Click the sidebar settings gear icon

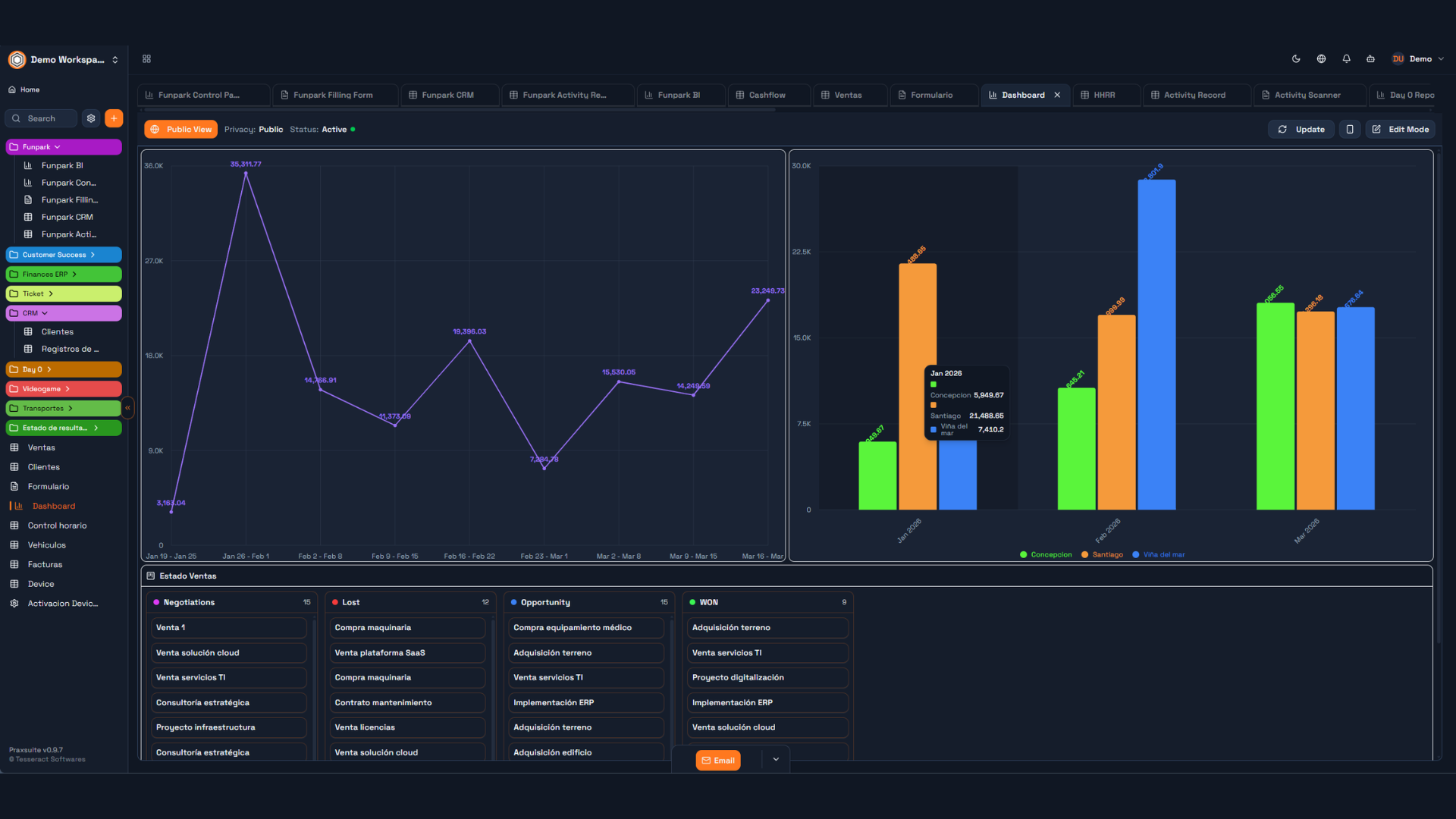[x=91, y=118]
